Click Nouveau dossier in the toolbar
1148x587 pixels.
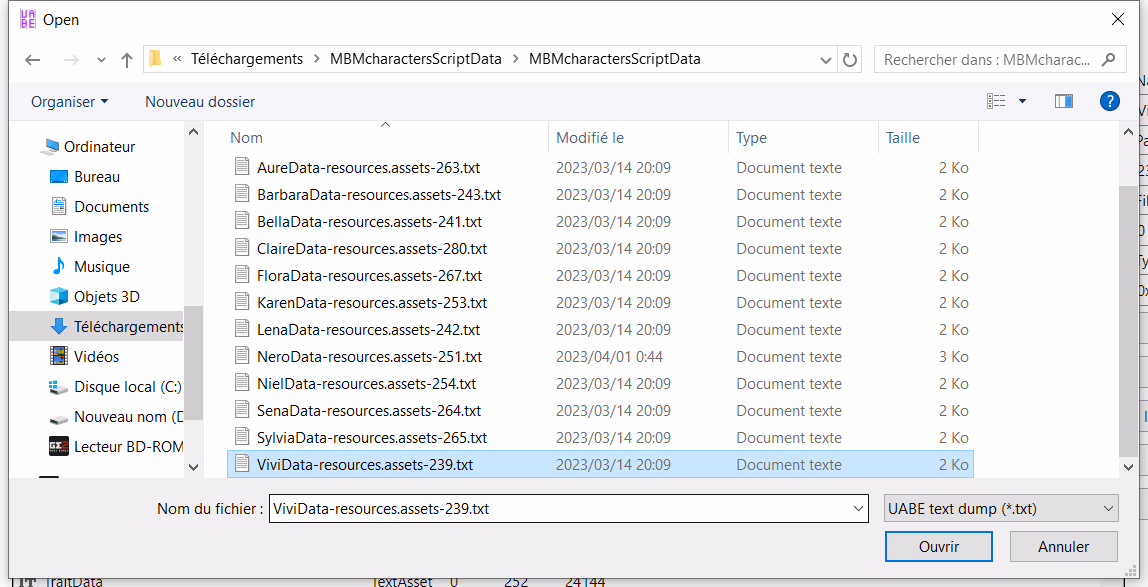pos(200,102)
